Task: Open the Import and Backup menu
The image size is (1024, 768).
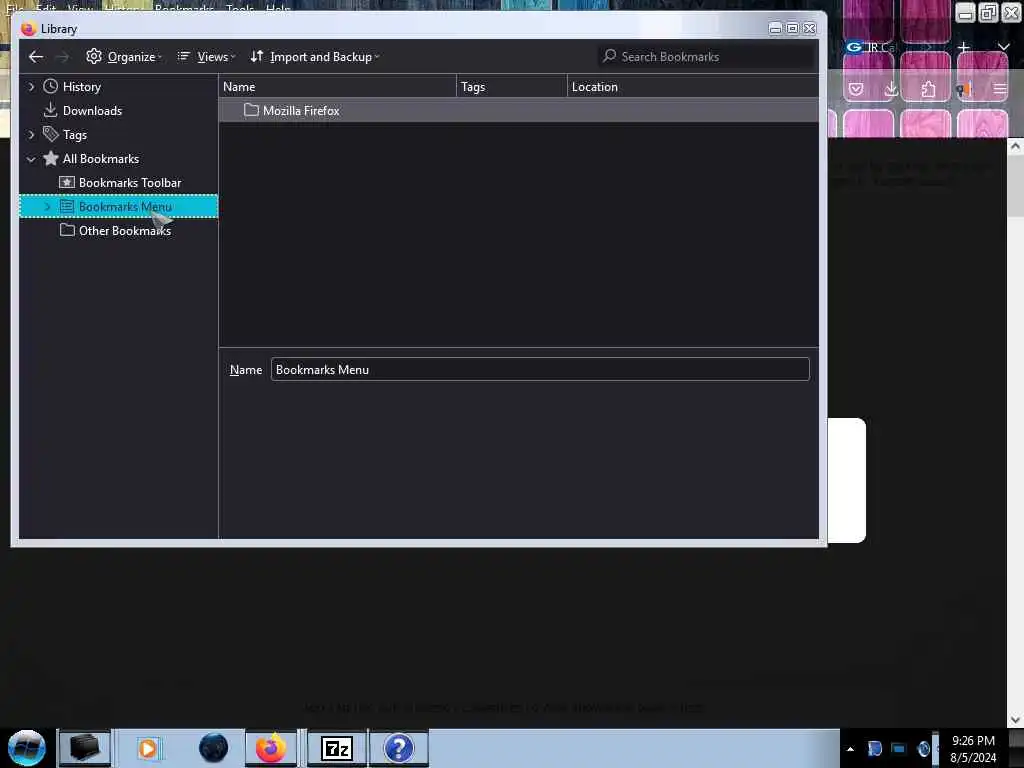Action: pos(315,57)
